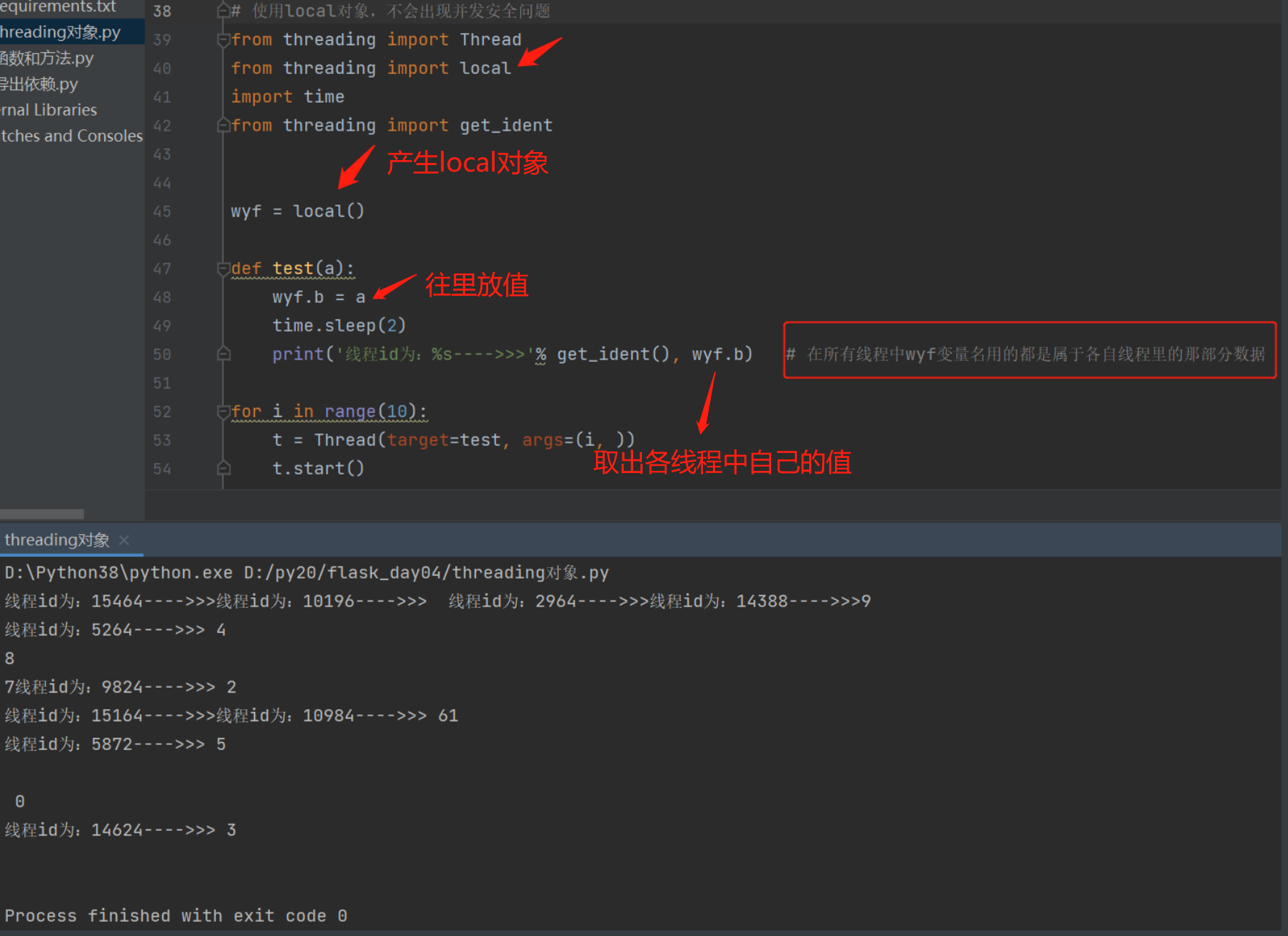Click console output '线程id为: 14624---->>> 3'
The height and width of the screenshot is (936, 1288).
(x=121, y=830)
